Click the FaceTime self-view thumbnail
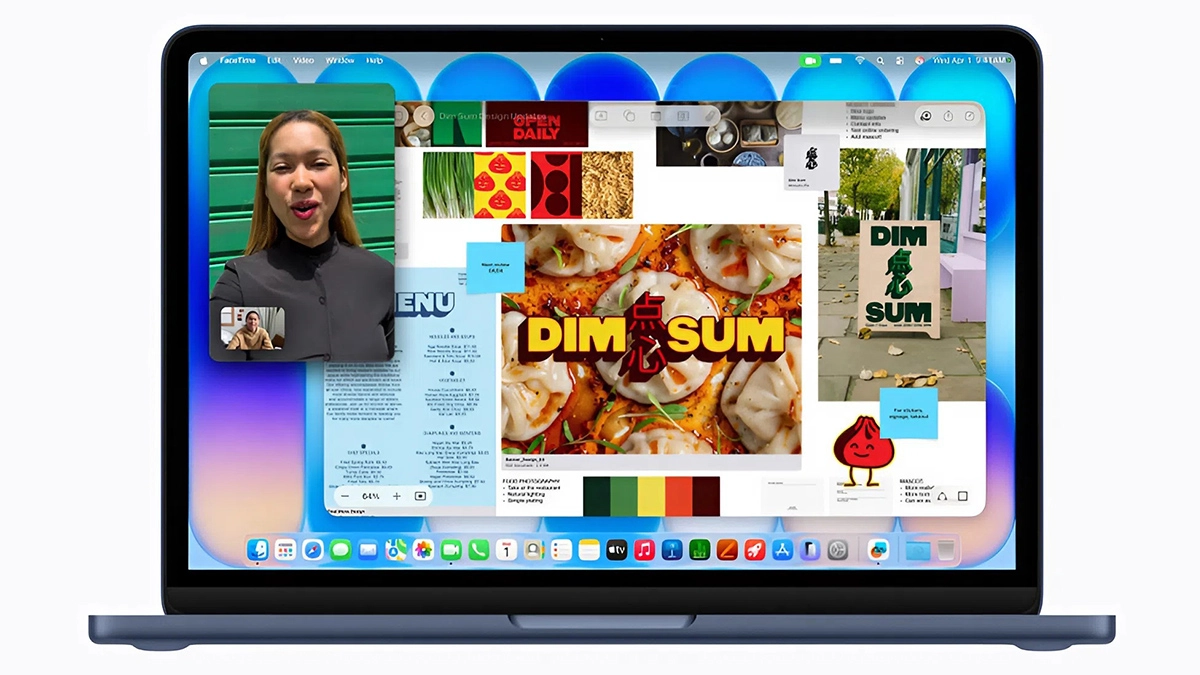 (253, 328)
